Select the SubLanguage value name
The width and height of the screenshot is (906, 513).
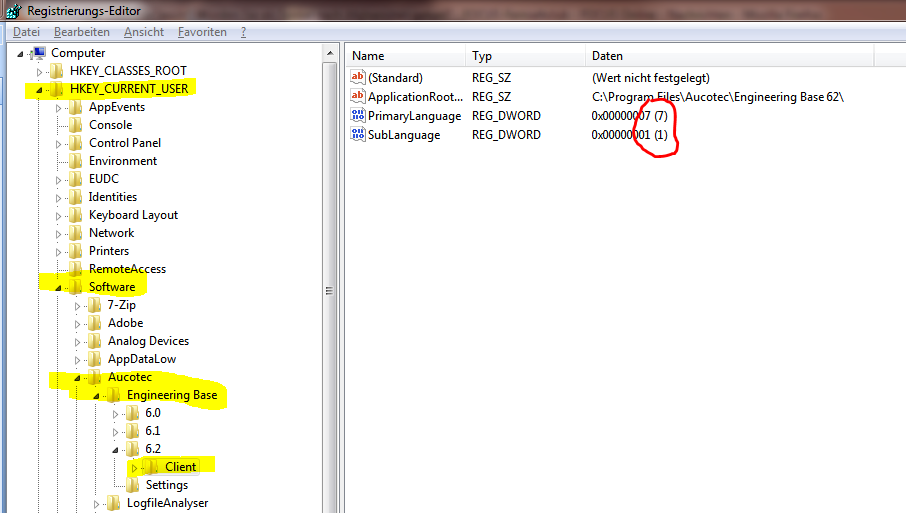(404, 135)
